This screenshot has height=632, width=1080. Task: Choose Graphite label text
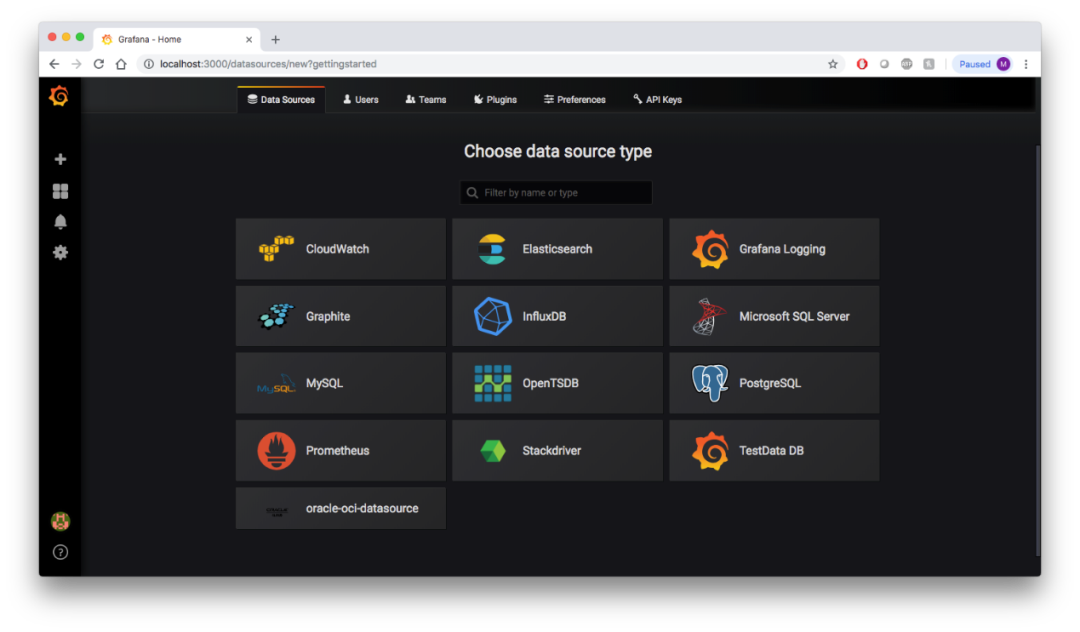point(328,317)
